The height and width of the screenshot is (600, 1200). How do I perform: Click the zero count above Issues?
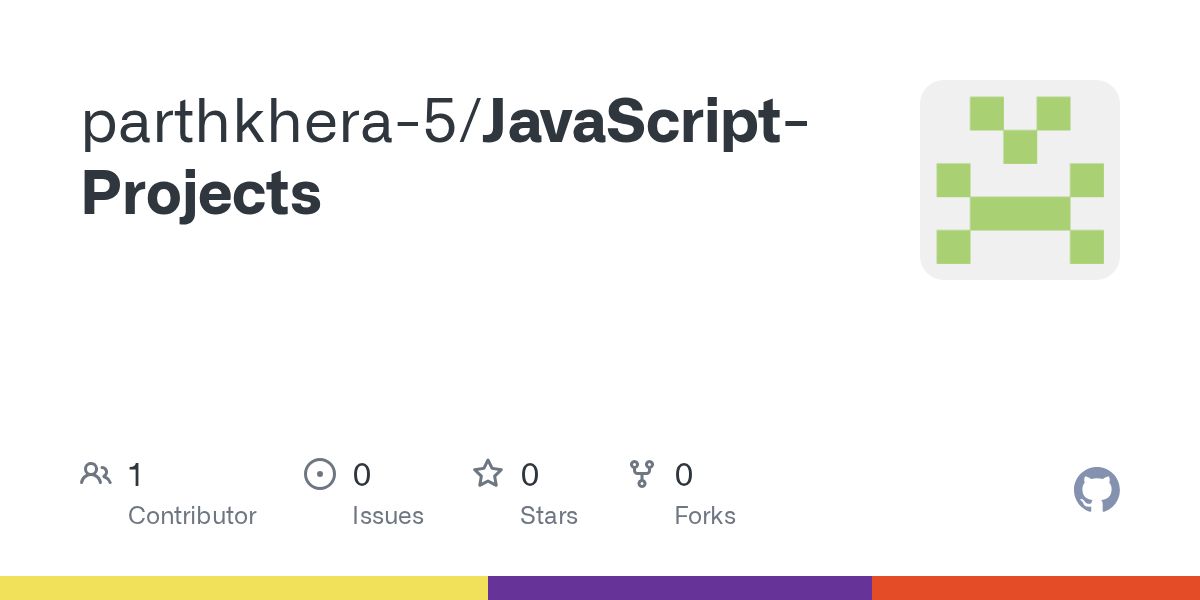[362, 475]
